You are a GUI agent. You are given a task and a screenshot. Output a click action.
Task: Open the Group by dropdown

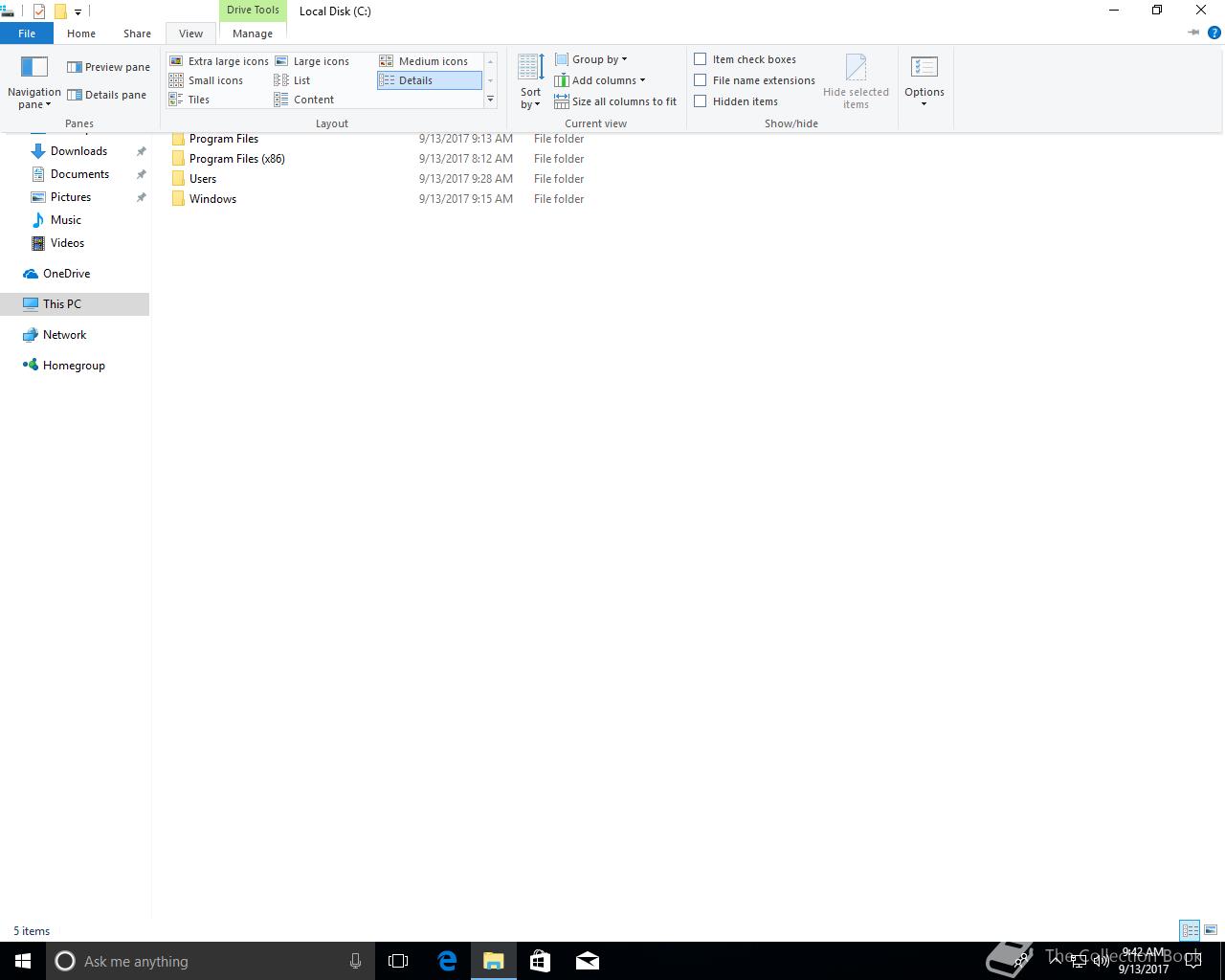590,59
